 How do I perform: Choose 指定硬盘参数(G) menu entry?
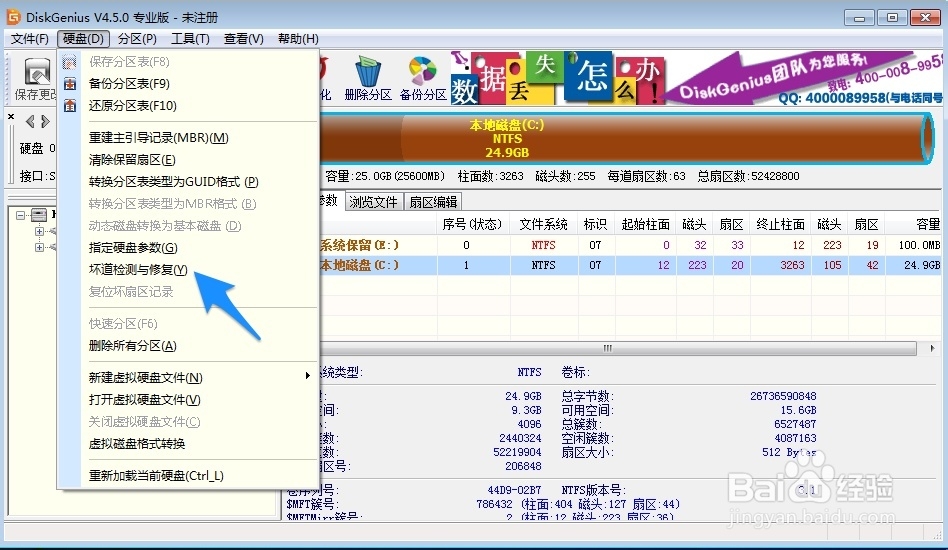tap(133, 248)
